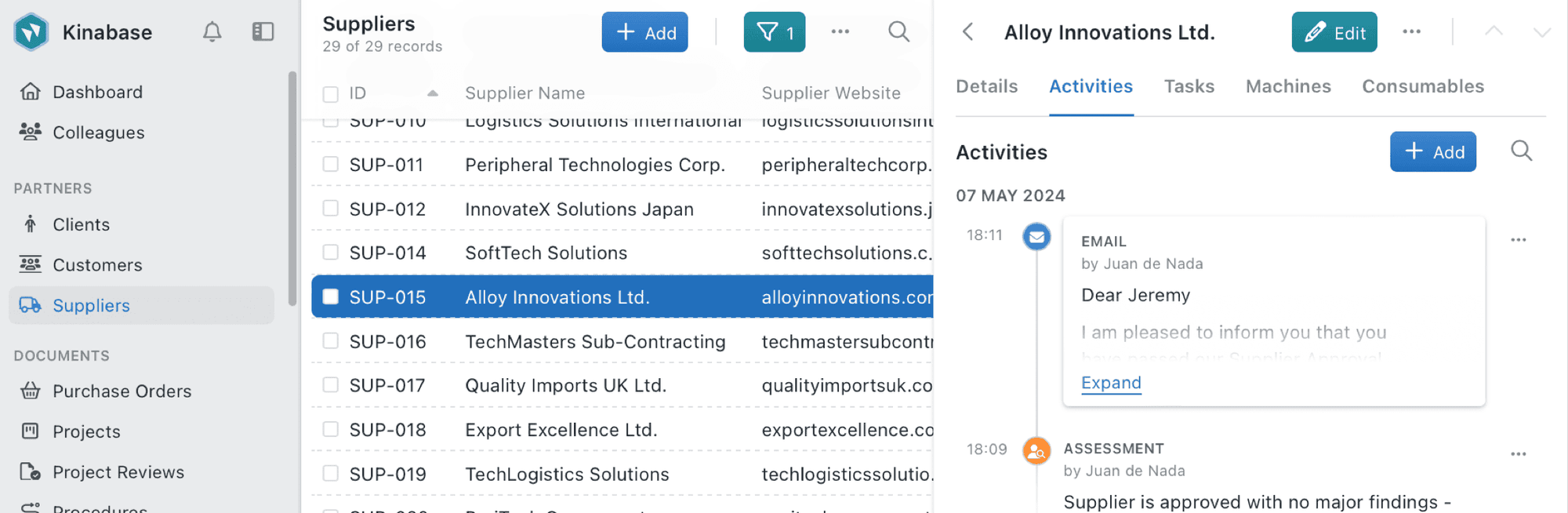Go to previous record chevron
1568x513 pixels.
(x=1494, y=32)
